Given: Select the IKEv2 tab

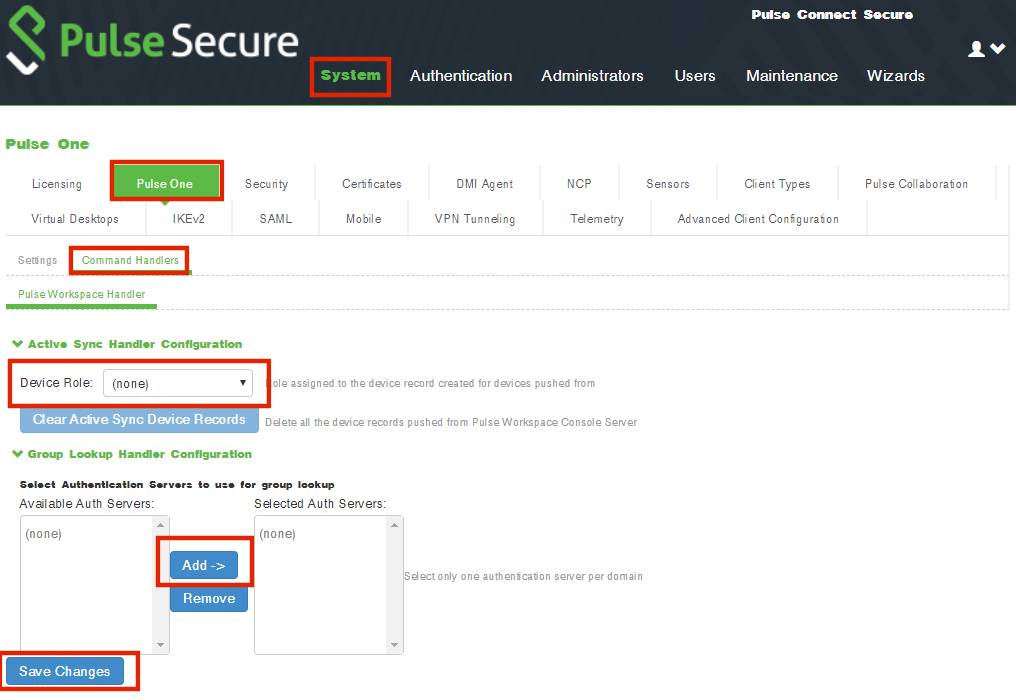Looking at the screenshot, I should (x=189, y=219).
